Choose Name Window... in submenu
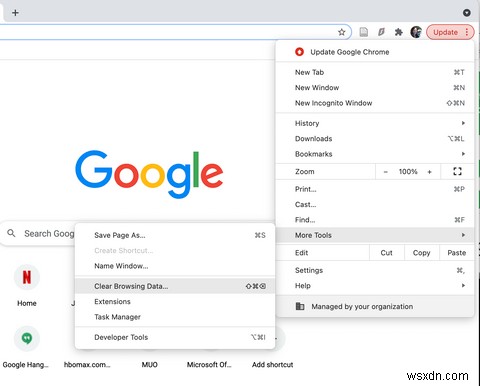 coord(175,266)
